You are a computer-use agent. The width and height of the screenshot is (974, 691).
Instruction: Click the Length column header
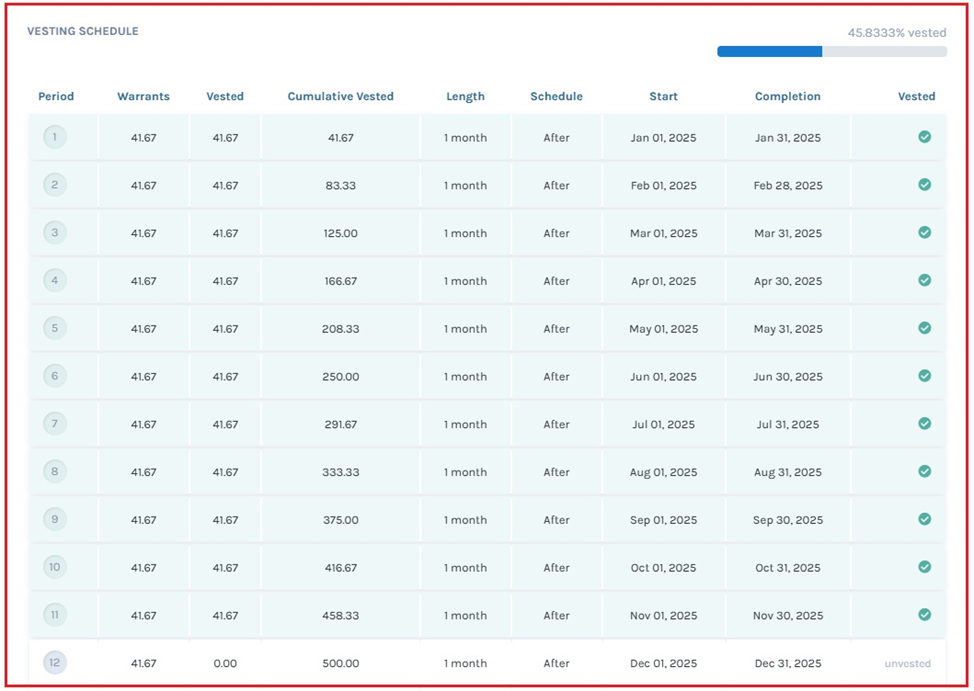coord(465,97)
